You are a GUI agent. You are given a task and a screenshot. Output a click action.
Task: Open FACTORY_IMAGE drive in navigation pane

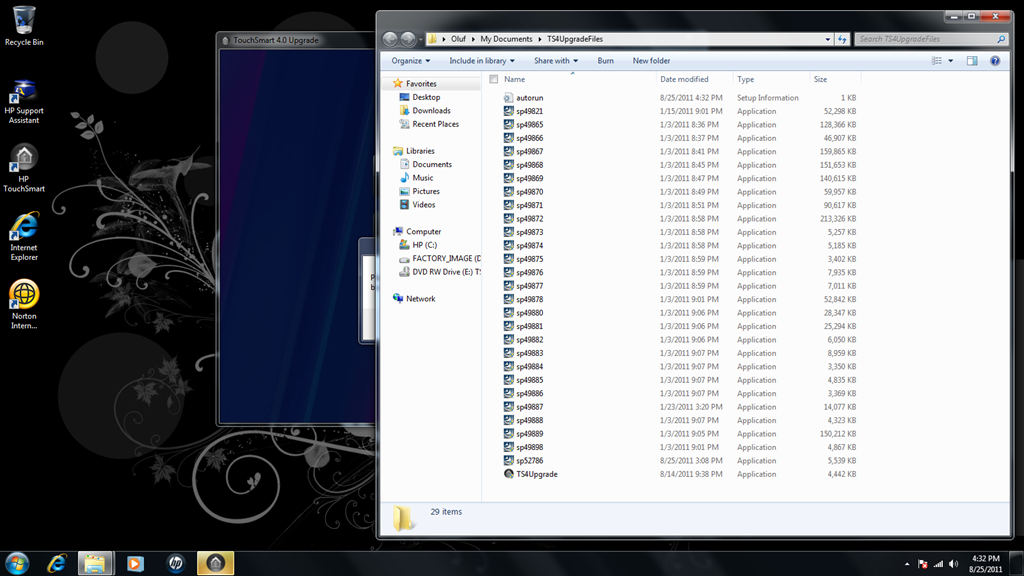click(x=446, y=259)
